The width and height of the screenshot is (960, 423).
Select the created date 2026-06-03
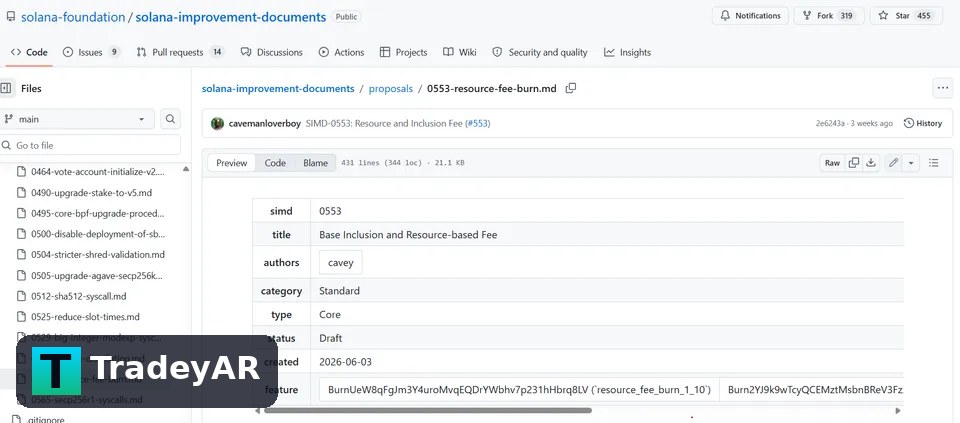345,362
